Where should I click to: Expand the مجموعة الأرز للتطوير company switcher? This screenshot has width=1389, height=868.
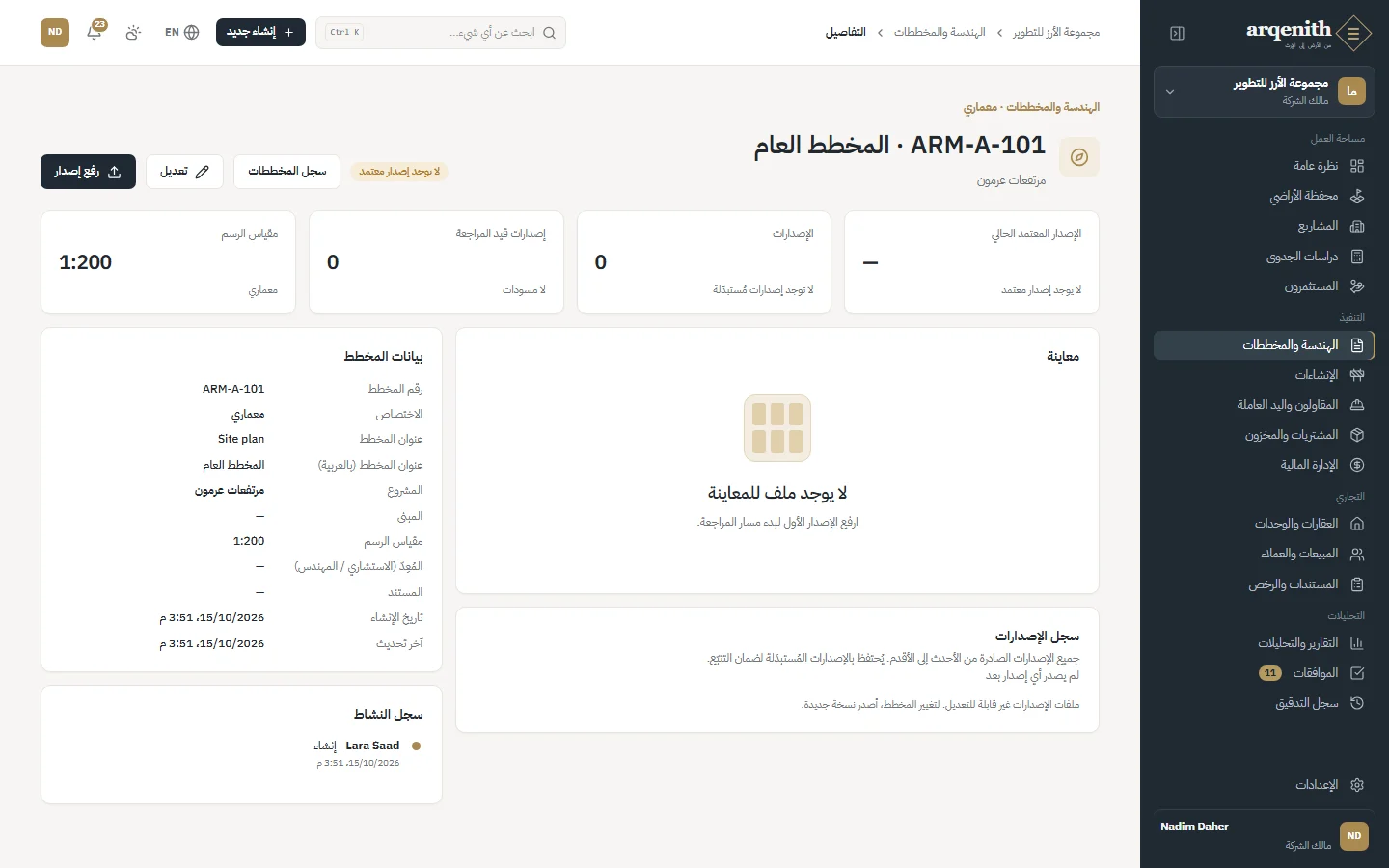tap(1264, 92)
